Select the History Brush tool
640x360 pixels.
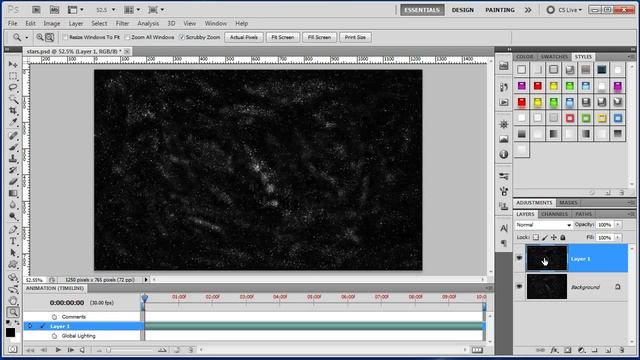(13, 170)
